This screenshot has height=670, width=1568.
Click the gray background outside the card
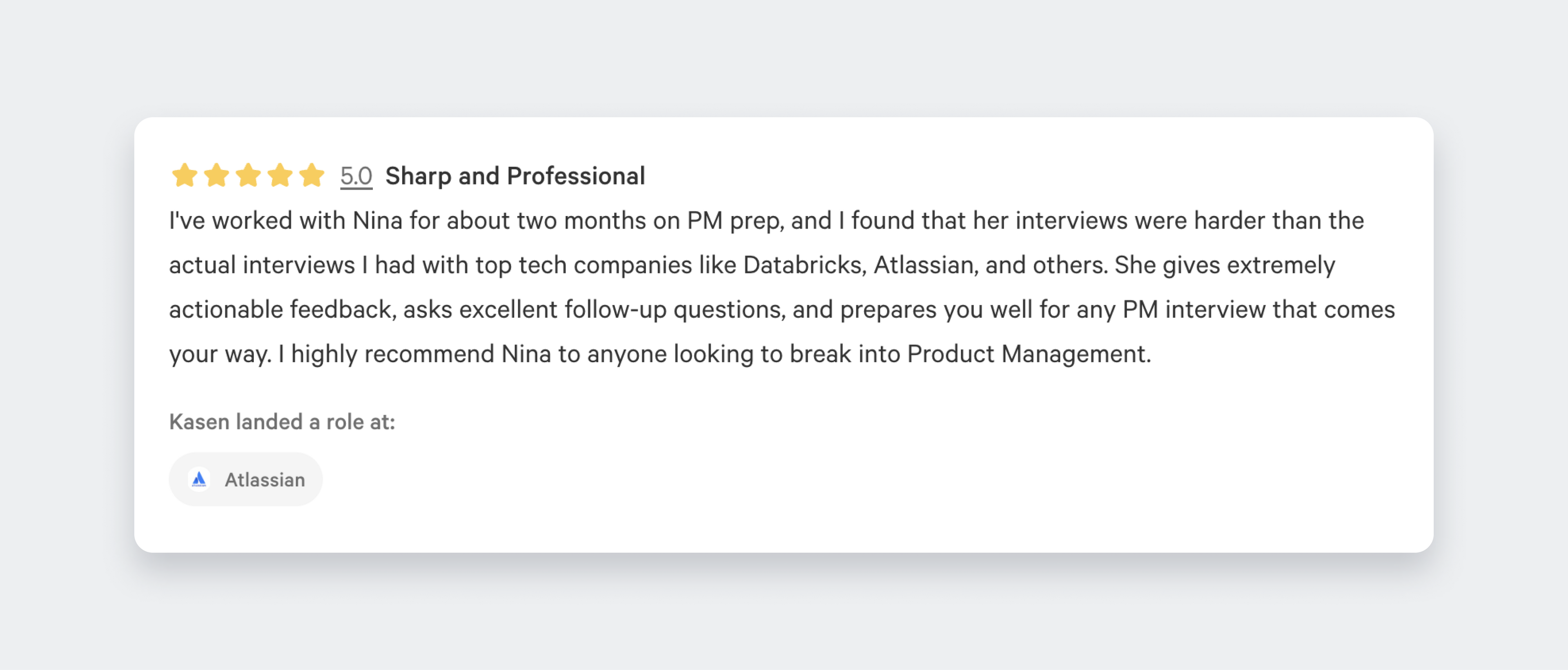pos(784,615)
